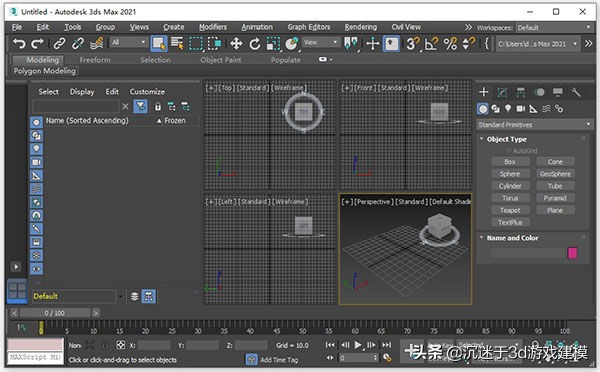This screenshot has width=600, height=372.
Task: Click the Undo arrow icon
Action: [19, 44]
